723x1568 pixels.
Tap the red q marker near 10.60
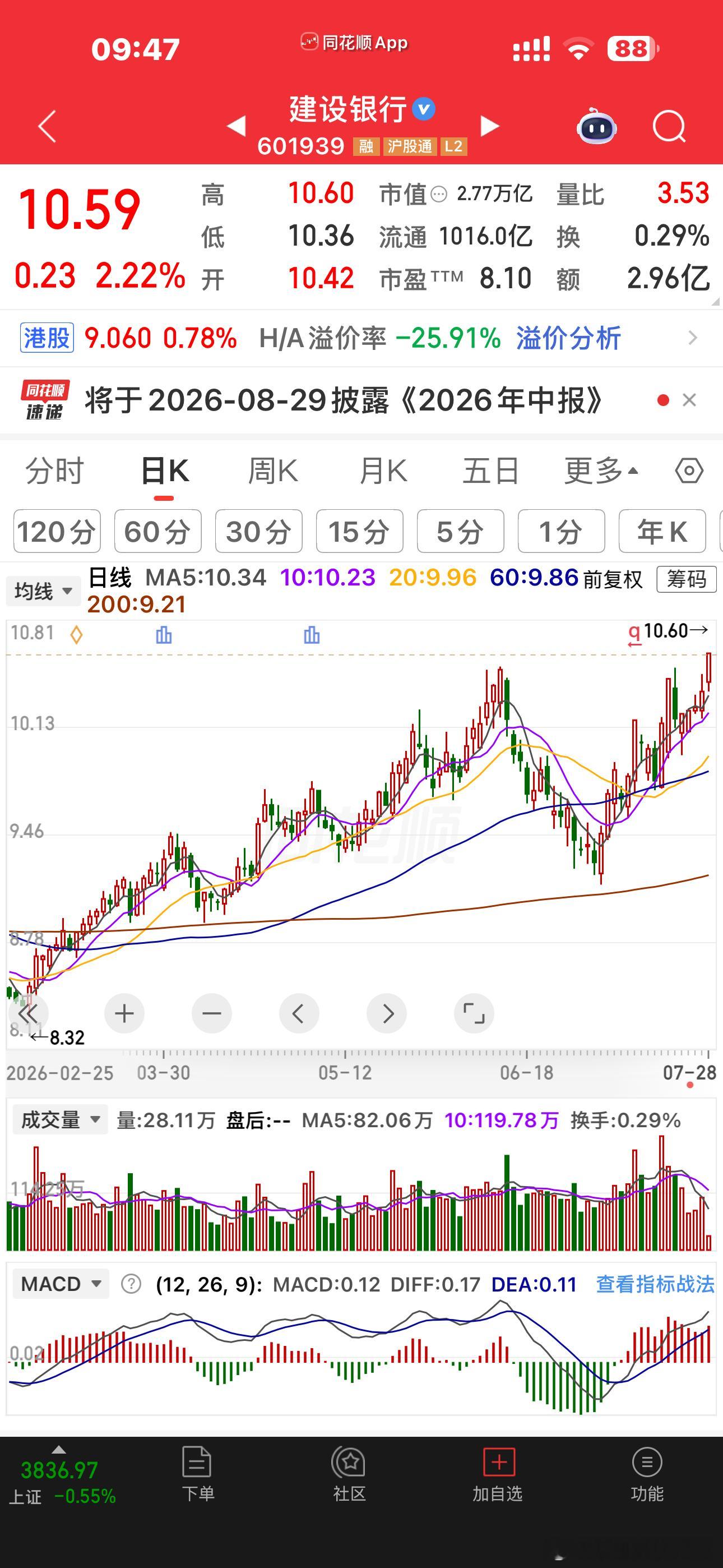point(634,635)
